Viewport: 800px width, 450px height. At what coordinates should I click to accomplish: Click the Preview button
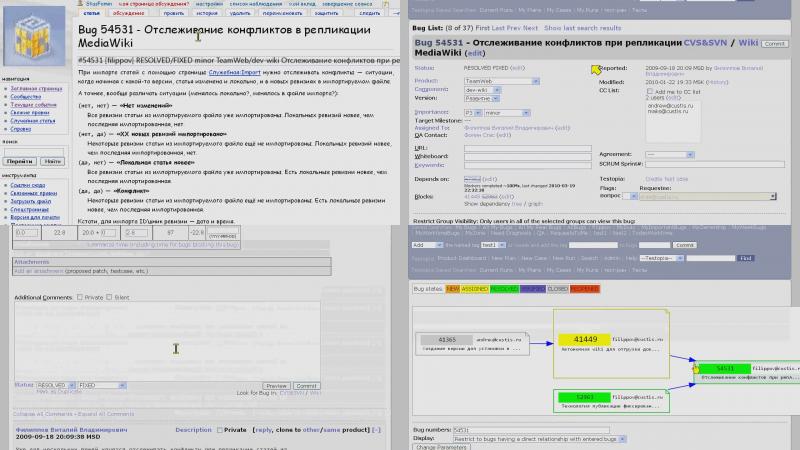point(277,386)
